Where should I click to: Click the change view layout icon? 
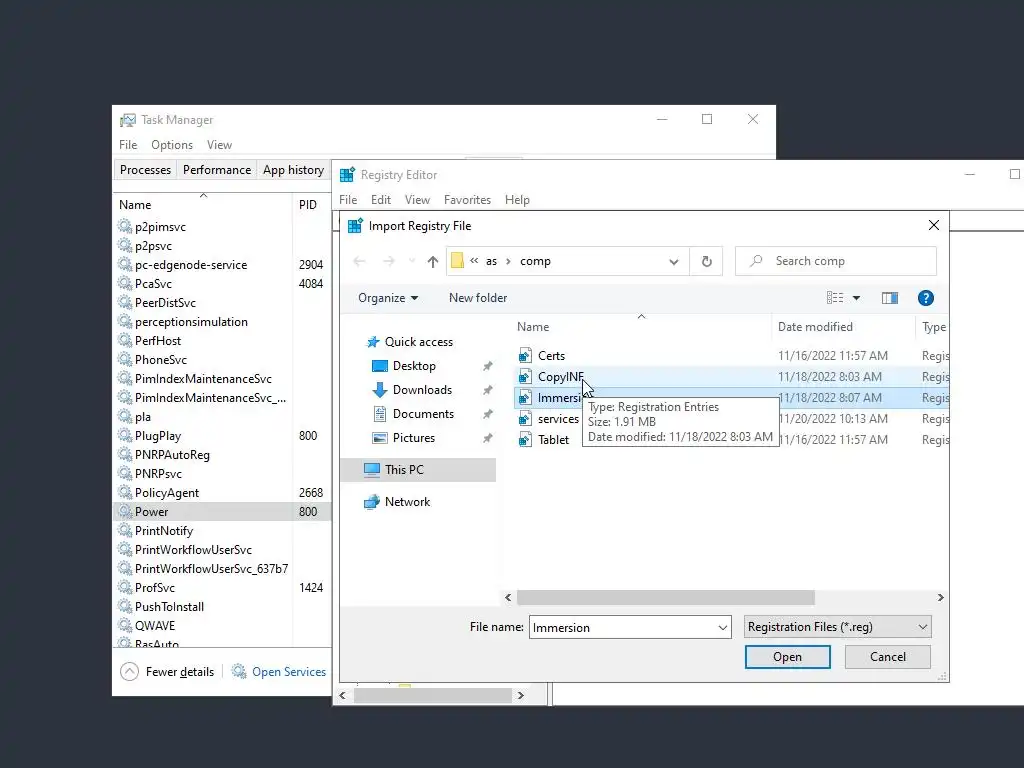(x=835, y=298)
